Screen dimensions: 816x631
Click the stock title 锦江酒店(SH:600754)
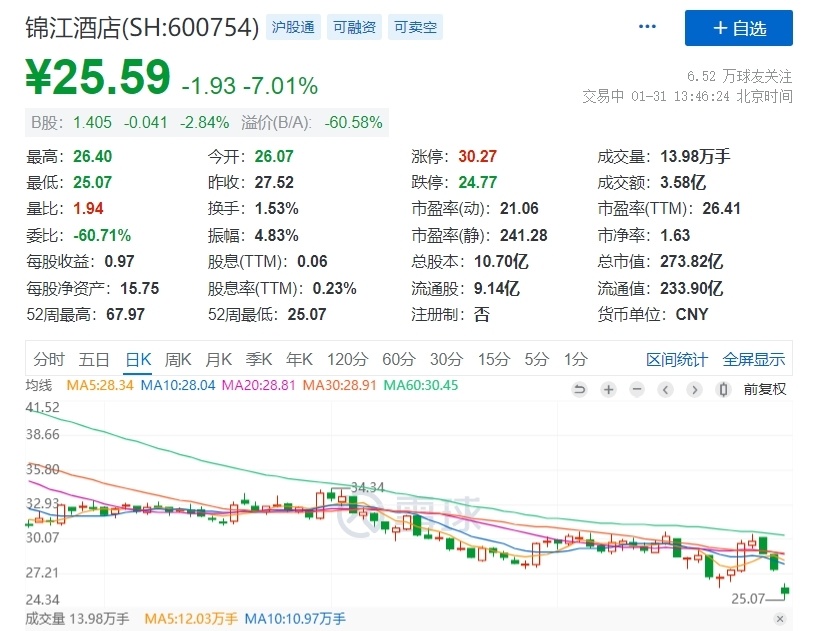(142, 27)
